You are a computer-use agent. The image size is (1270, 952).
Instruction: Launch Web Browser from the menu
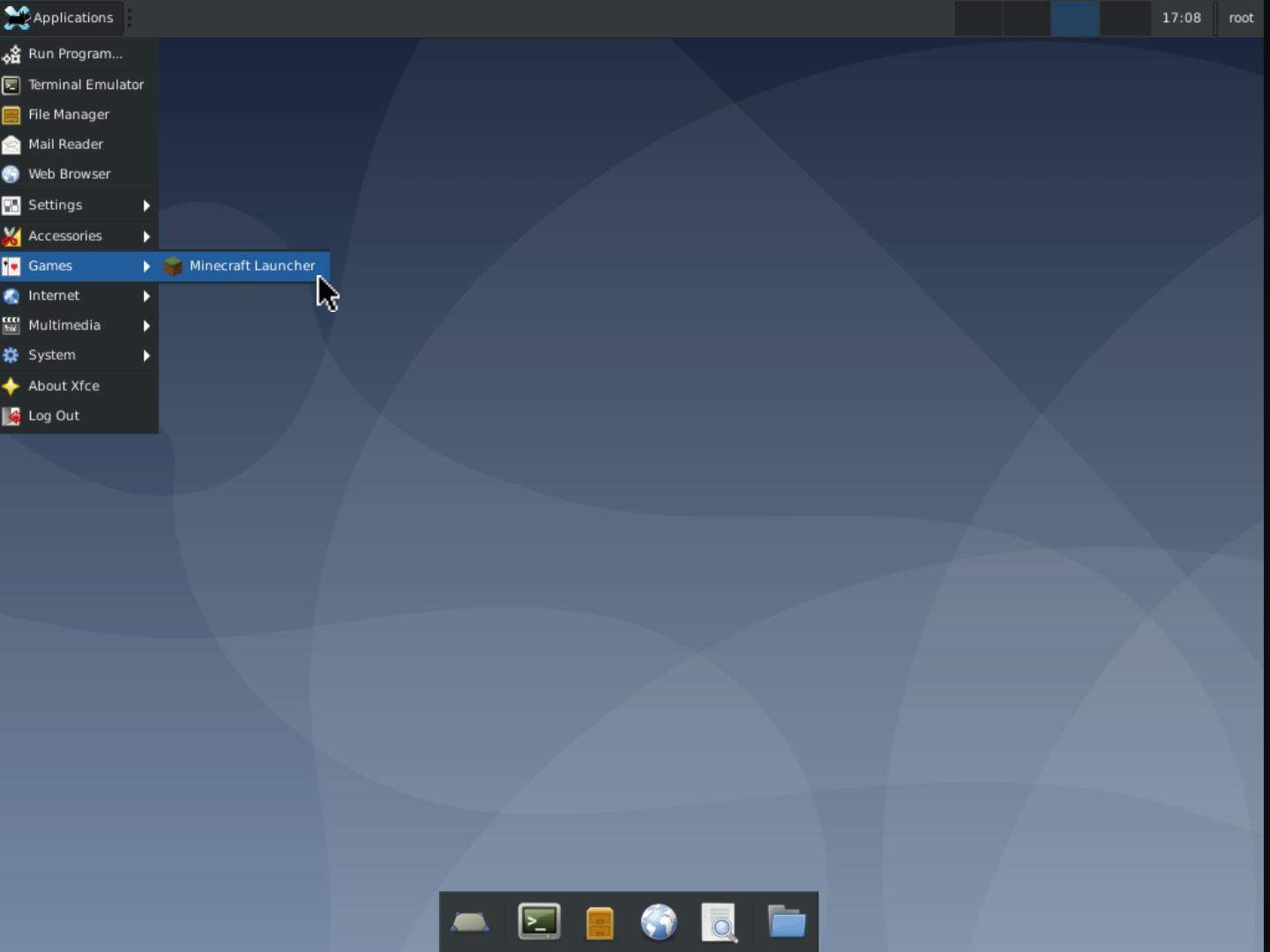tap(79, 174)
